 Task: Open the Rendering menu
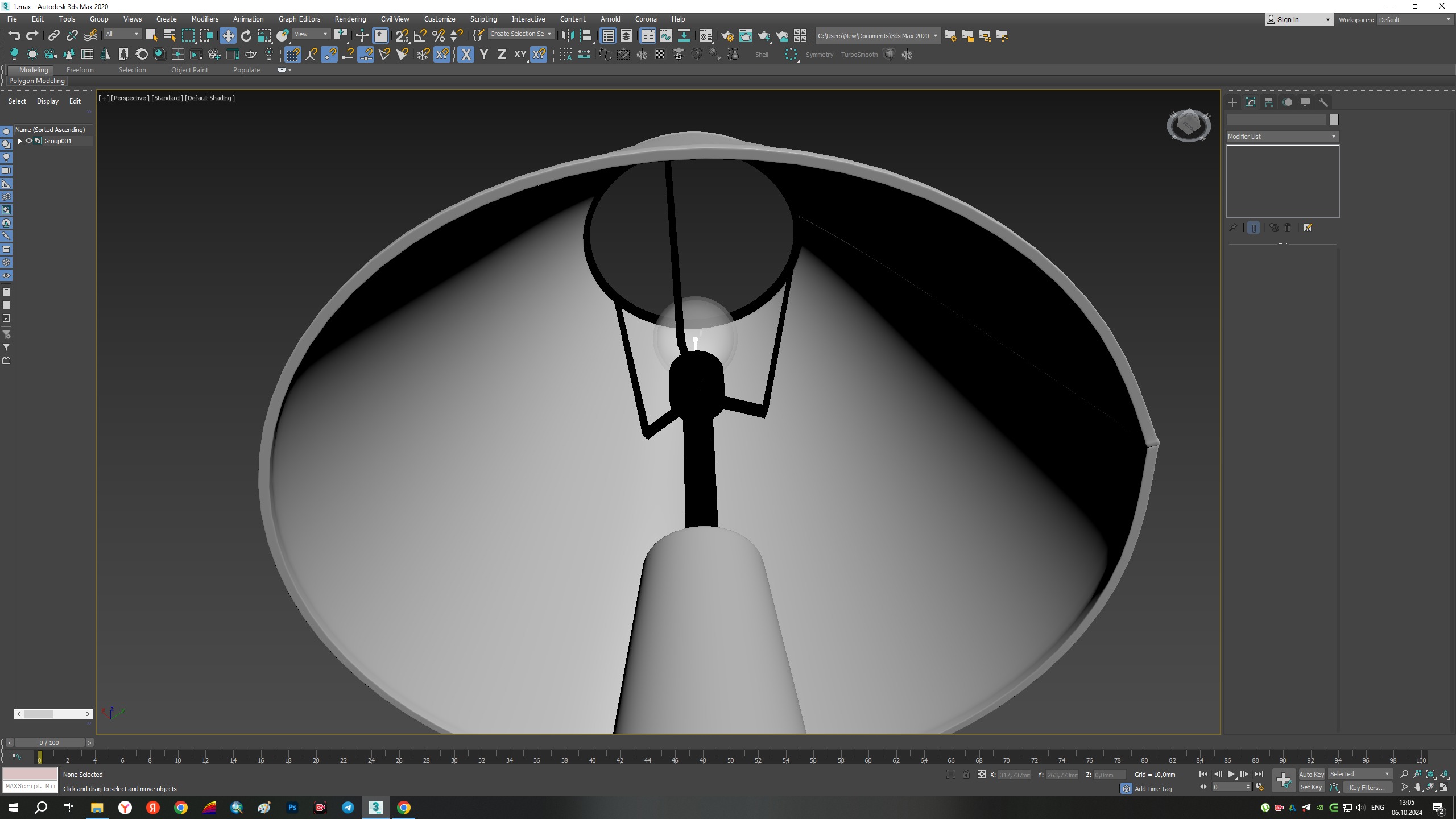coord(350,19)
